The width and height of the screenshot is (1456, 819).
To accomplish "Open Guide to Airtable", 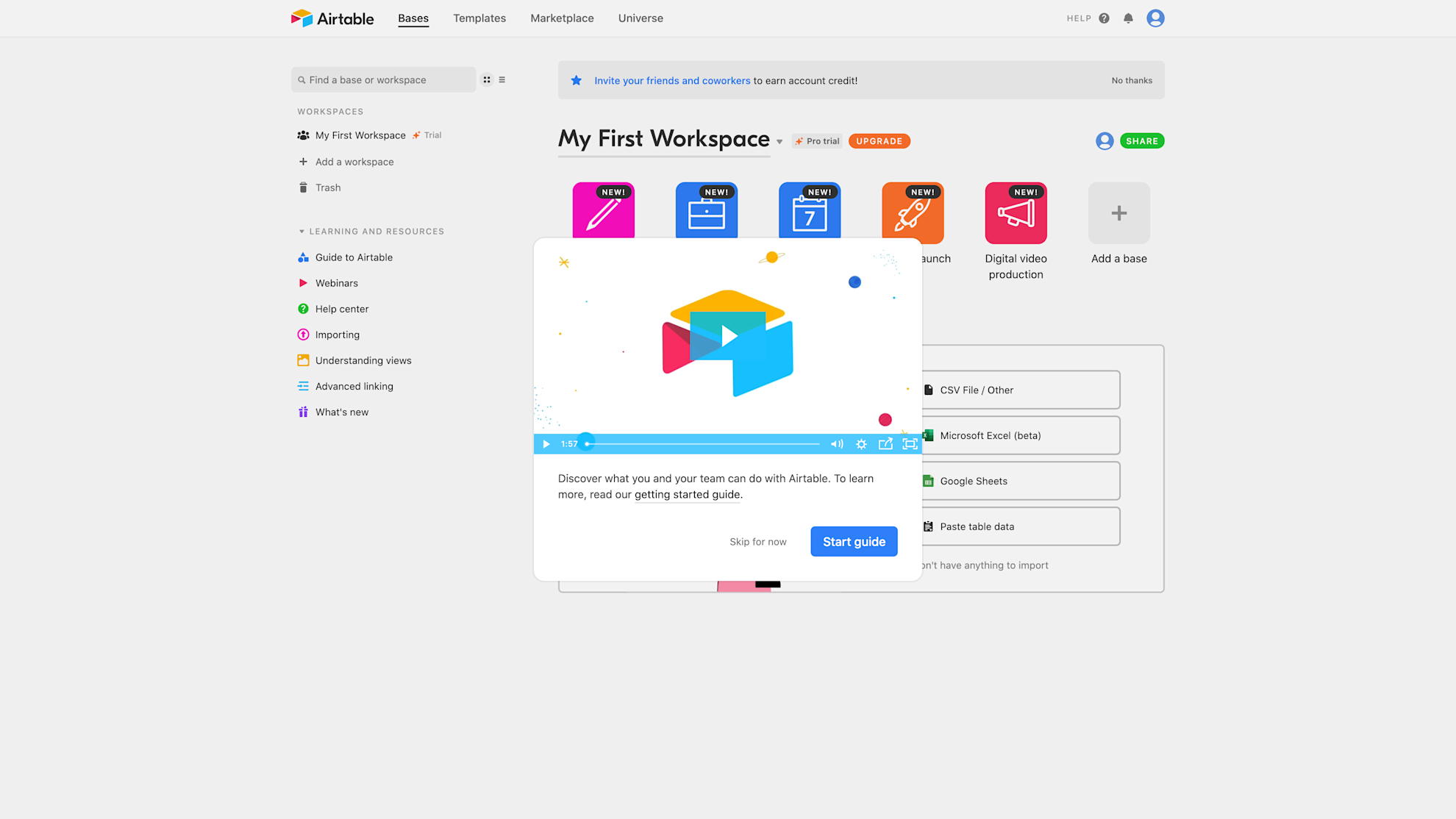I will pyautogui.click(x=354, y=257).
